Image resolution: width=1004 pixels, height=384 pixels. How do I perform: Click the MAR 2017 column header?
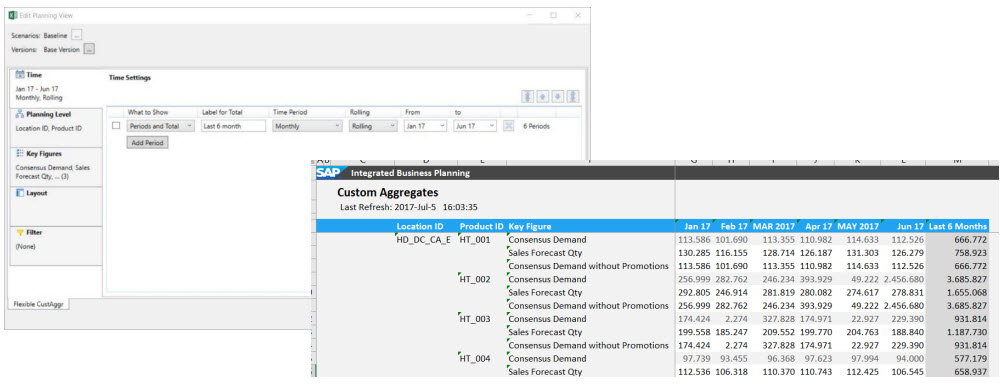773,227
